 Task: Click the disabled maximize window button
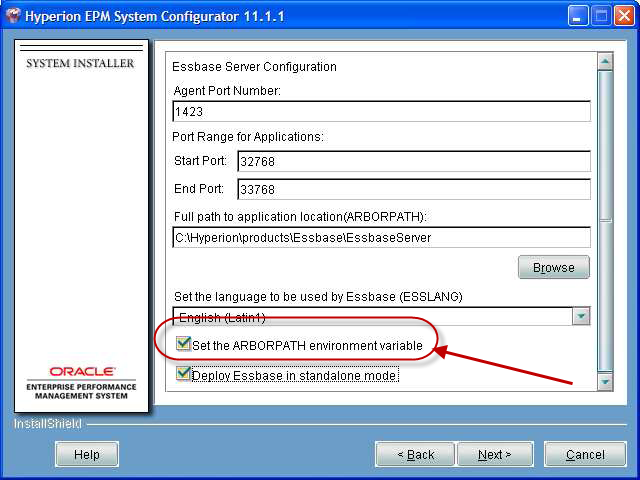[x=601, y=16]
